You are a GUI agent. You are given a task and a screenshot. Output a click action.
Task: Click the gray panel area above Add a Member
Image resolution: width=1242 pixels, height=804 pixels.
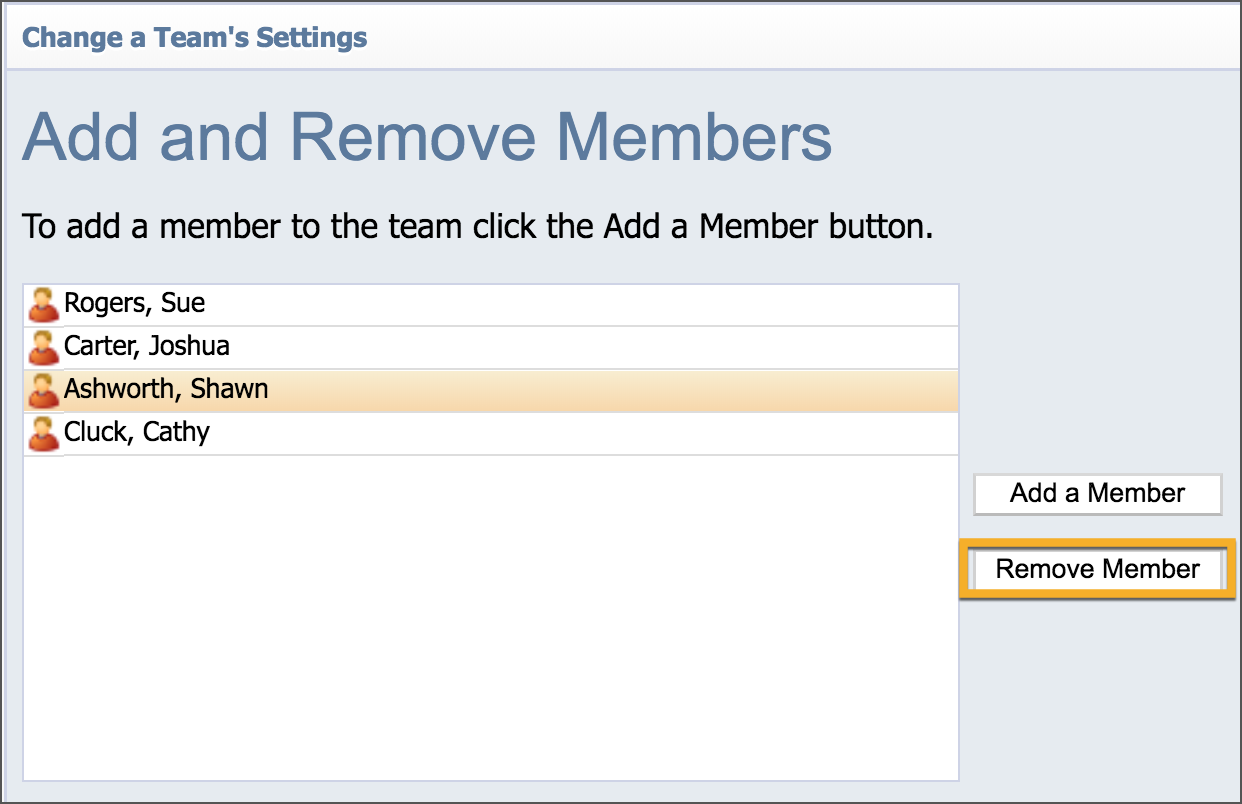coord(1098,380)
